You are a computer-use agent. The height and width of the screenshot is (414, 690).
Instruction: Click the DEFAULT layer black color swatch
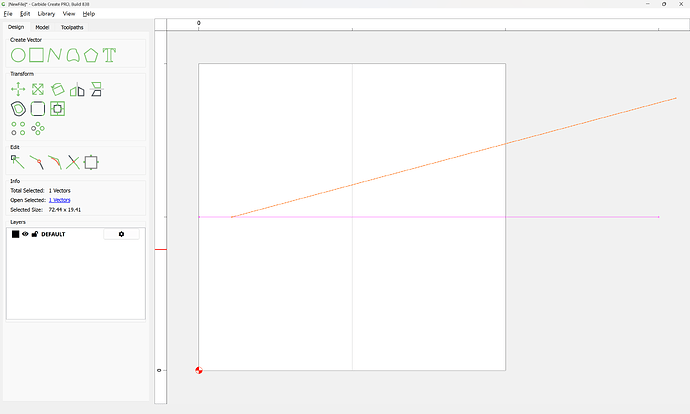click(x=15, y=234)
